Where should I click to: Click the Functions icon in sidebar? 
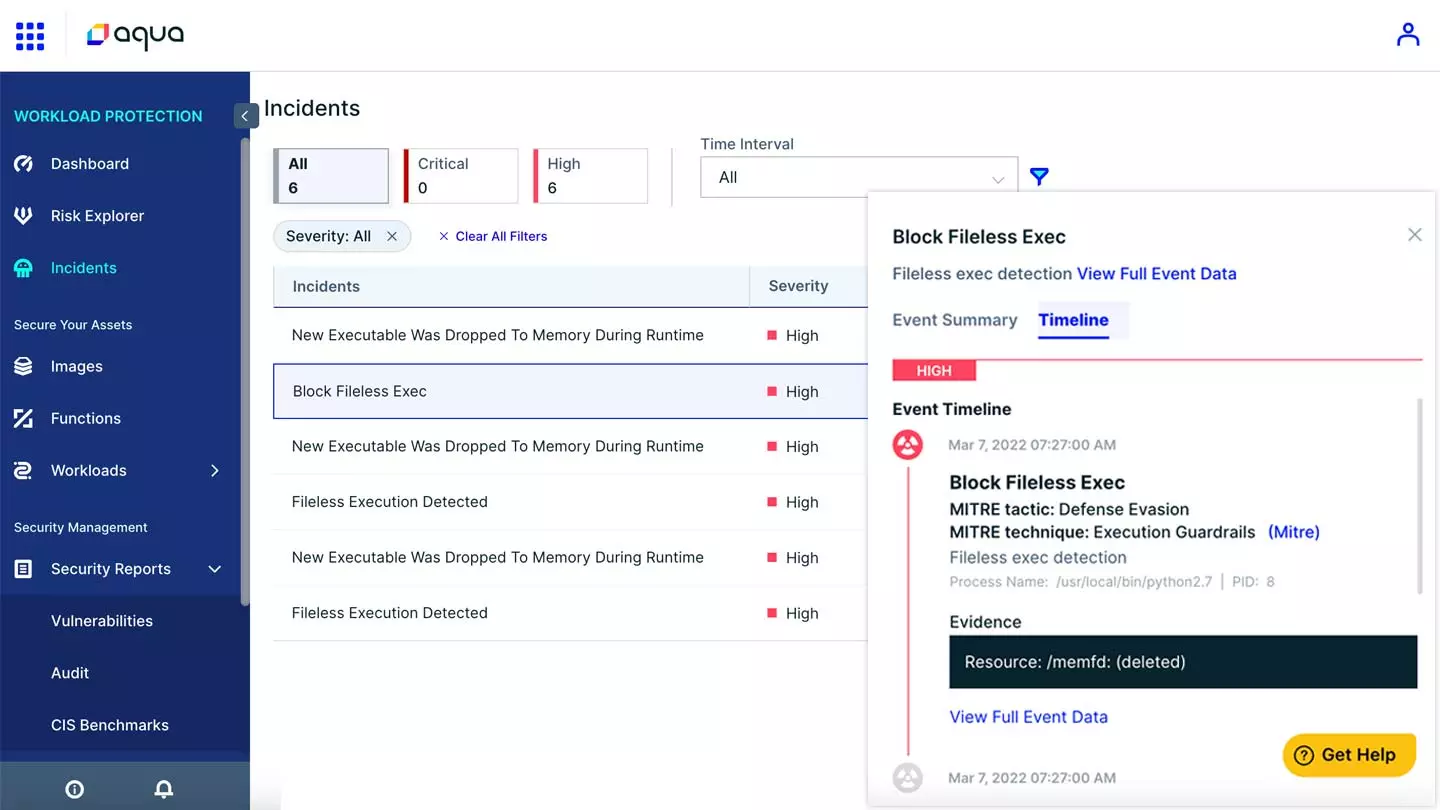pos(24,419)
